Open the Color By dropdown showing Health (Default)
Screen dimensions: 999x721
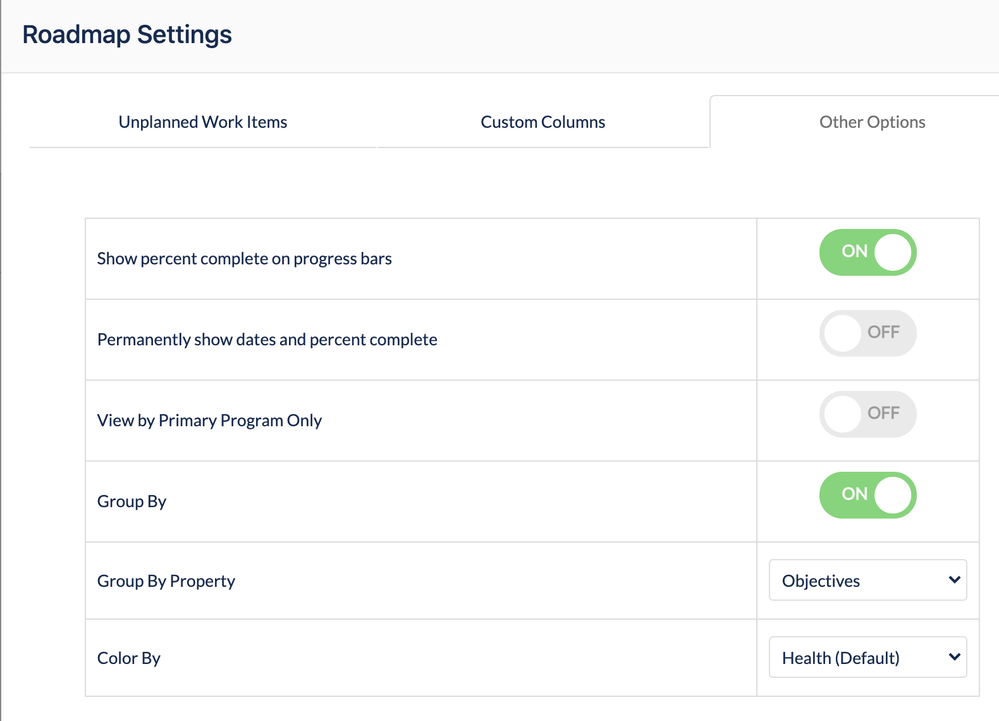point(867,657)
